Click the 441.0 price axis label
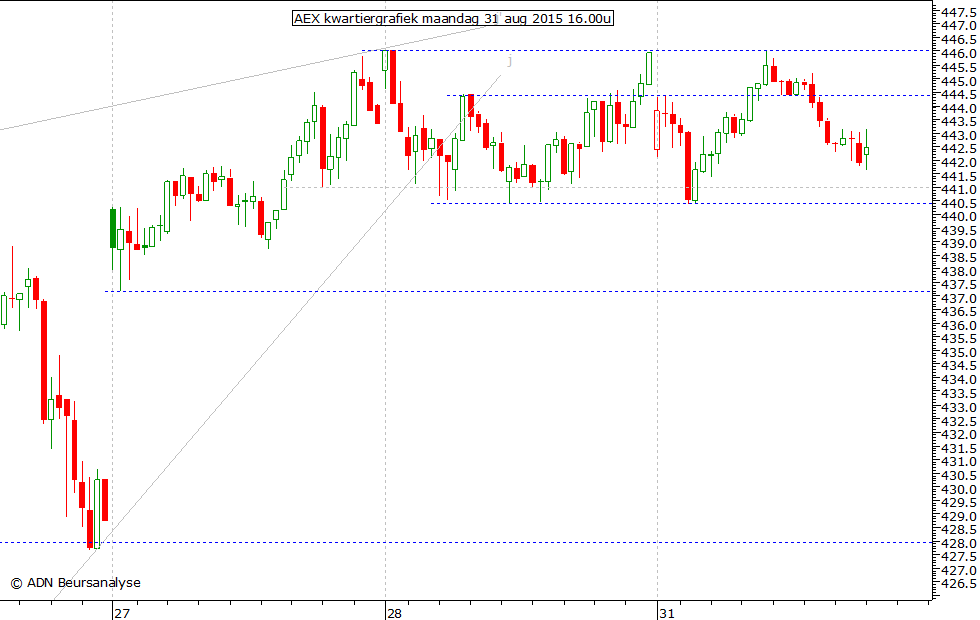980x620 pixels. point(959,190)
